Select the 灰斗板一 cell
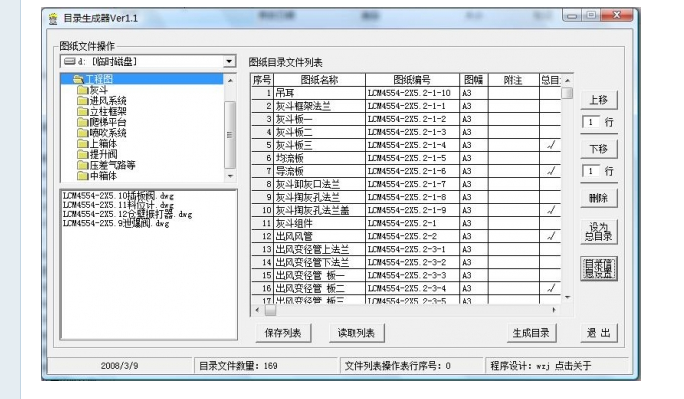Image resolution: width=684 pixels, height=399 pixels. (319, 119)
